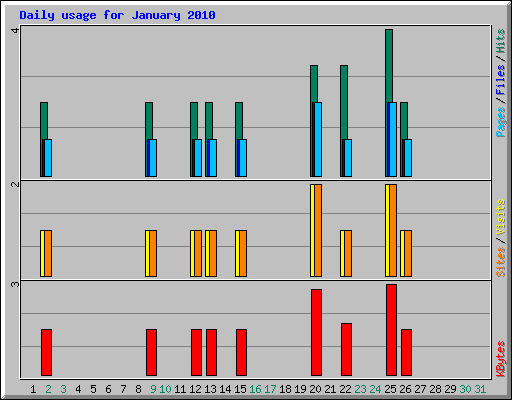Click green day label "16" on the x-axis
The width and height of the screenshot is (512, 400).
click(x=255, y=389)
